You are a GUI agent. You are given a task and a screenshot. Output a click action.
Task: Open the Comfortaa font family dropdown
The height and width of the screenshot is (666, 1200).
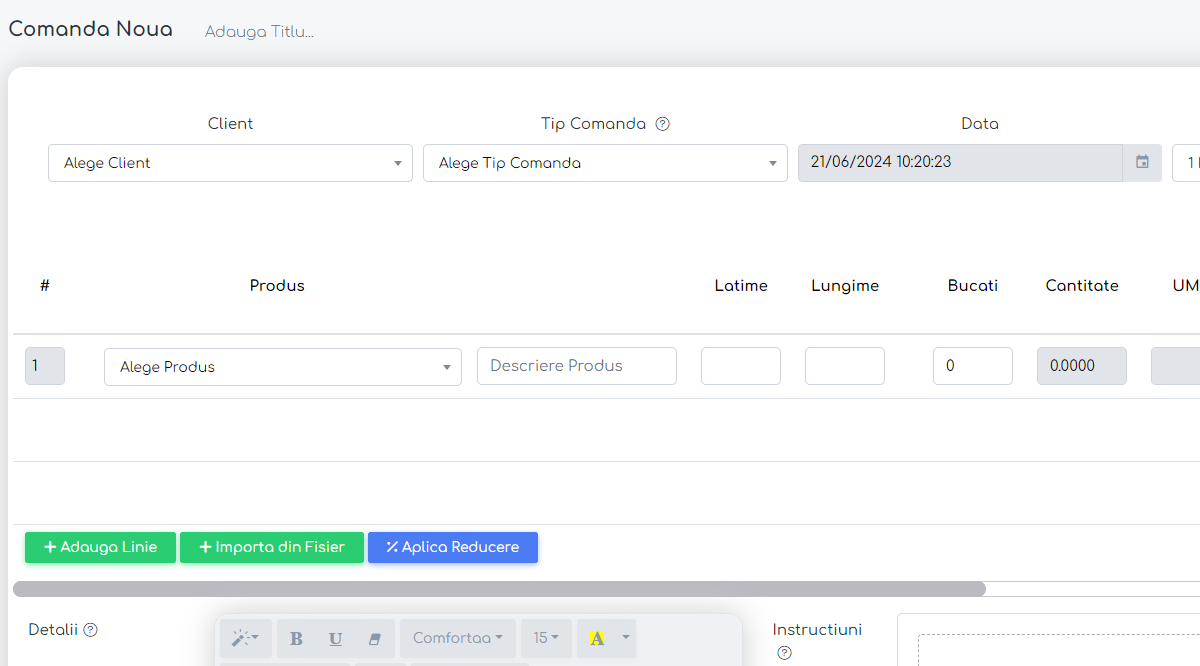[457, 638]
